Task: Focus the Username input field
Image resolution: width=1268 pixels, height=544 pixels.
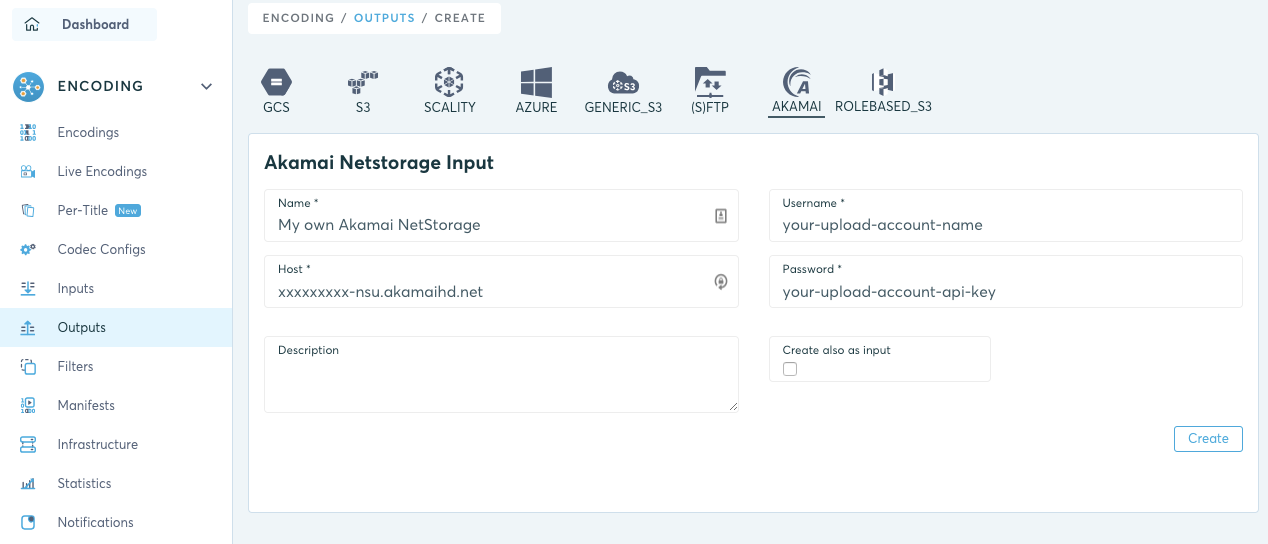Action: [1006, 215]
